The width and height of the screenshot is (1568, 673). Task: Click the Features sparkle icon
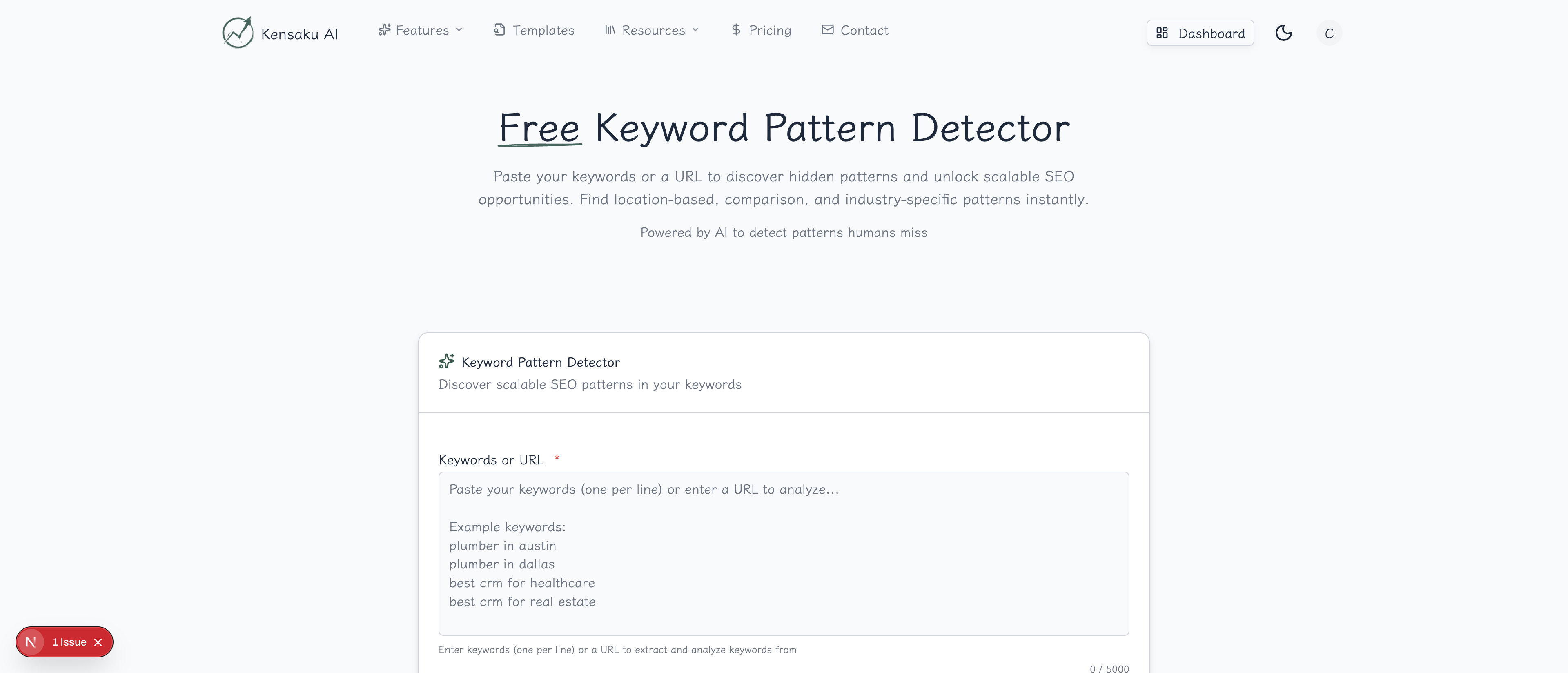(384, 30)
